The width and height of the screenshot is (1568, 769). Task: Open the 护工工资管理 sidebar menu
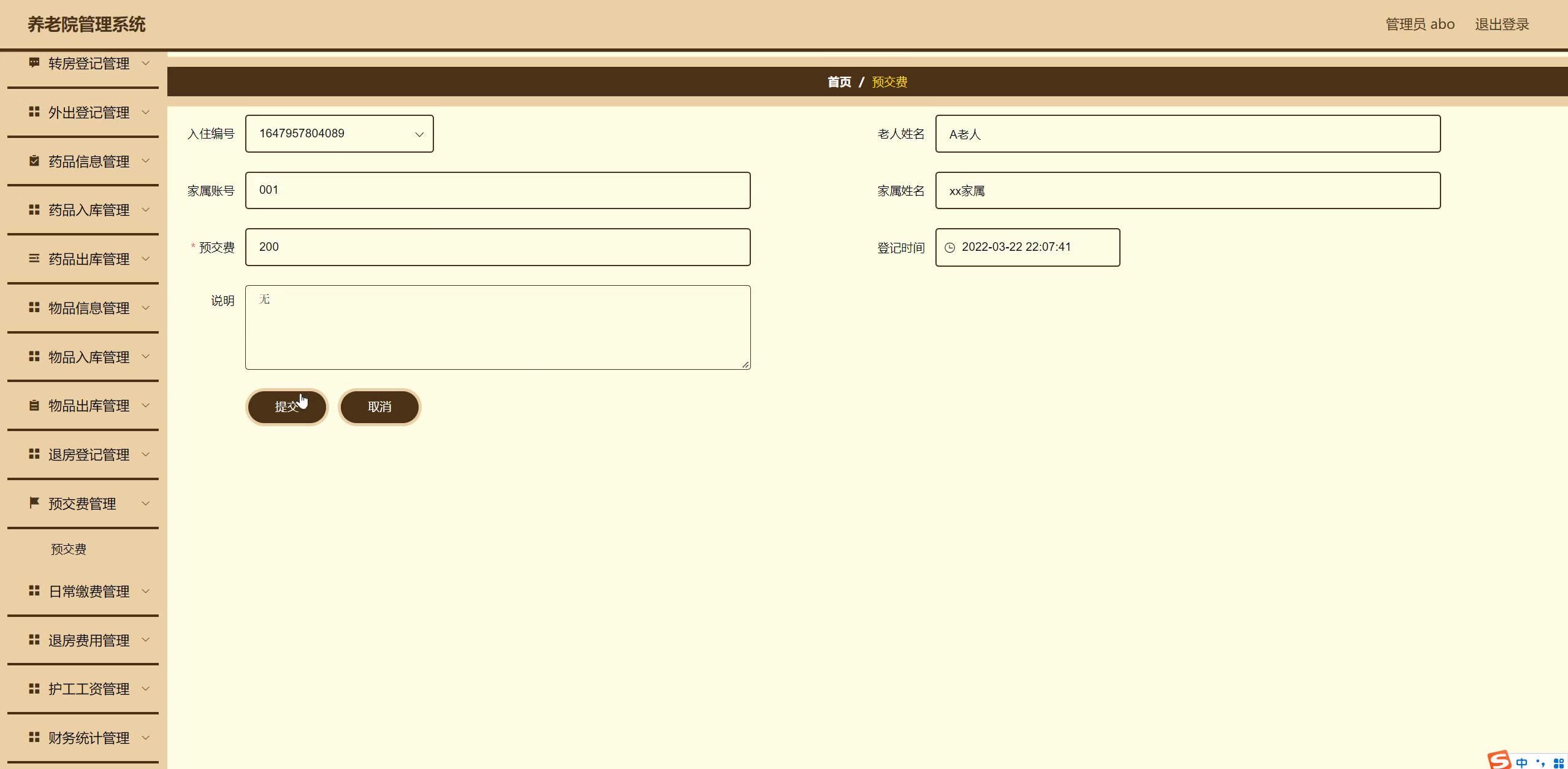pyautogui.click(x=88, y=689)
